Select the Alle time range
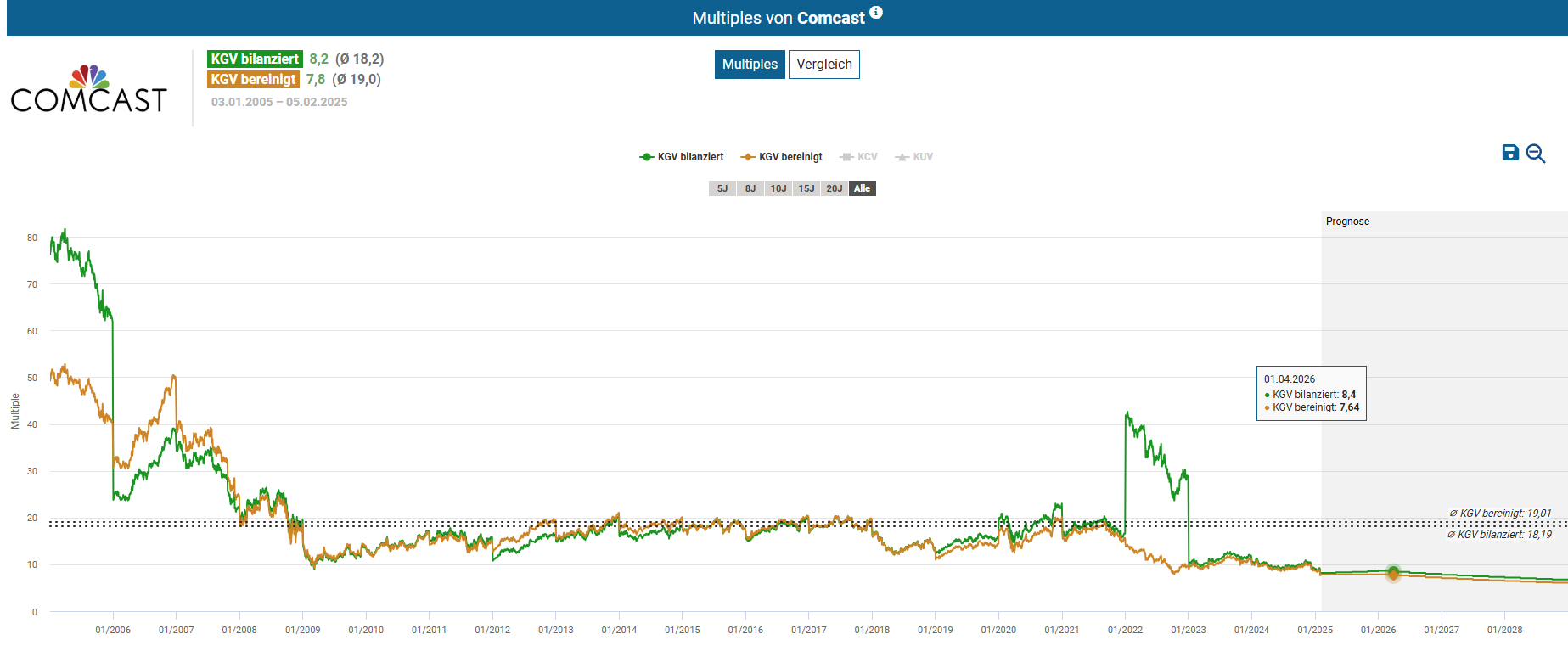 [863, 188]
